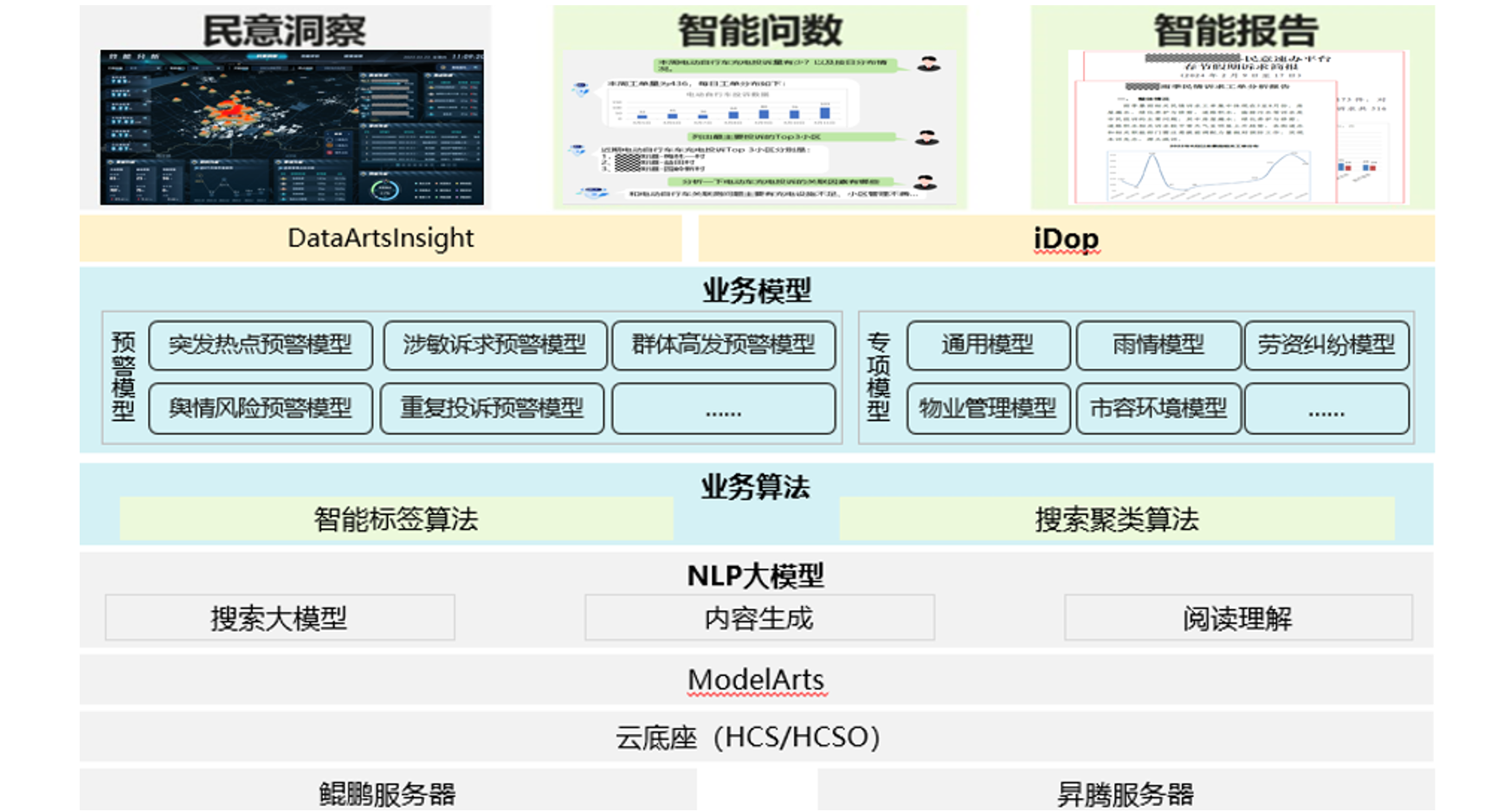The image size is (1497, 812).
Task: Select the 涉敏诉求预警模型 box
Action: (x=494, y=345)
